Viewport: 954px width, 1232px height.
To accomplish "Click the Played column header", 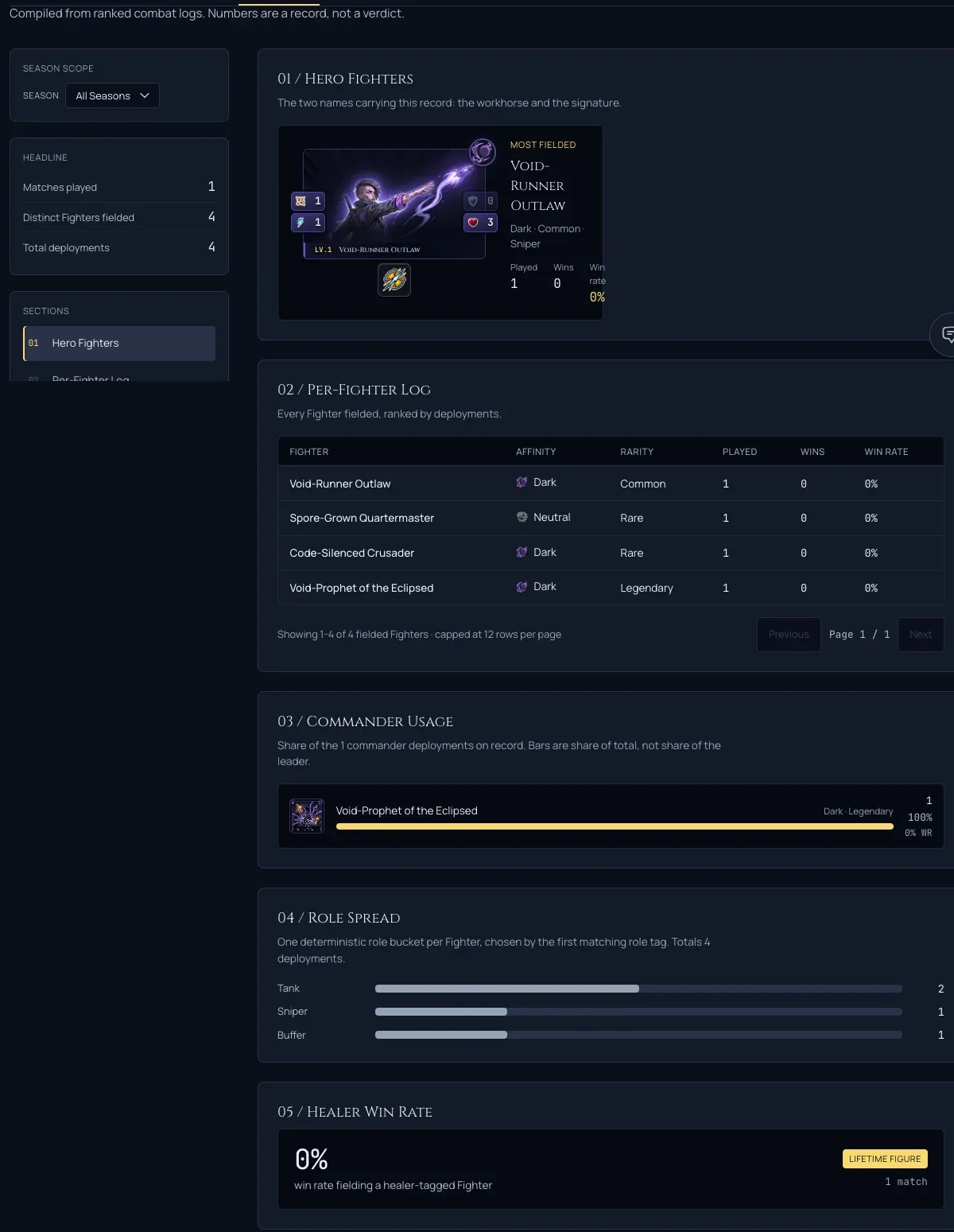I will coord(739,452).
